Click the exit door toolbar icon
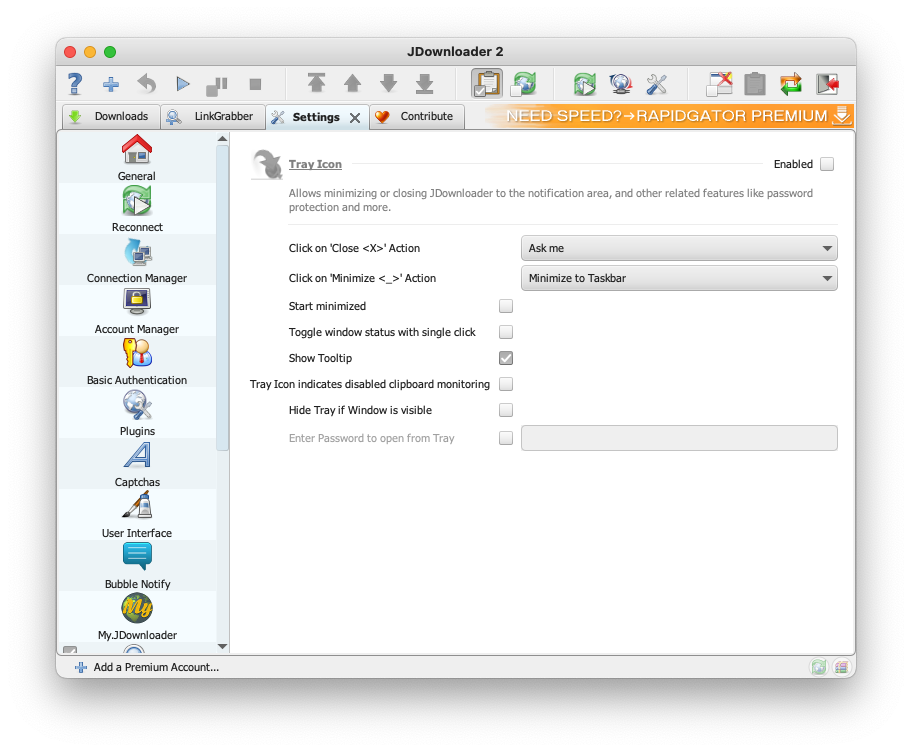912x752 pixels. pyautogui.click(x=827, y=84)
